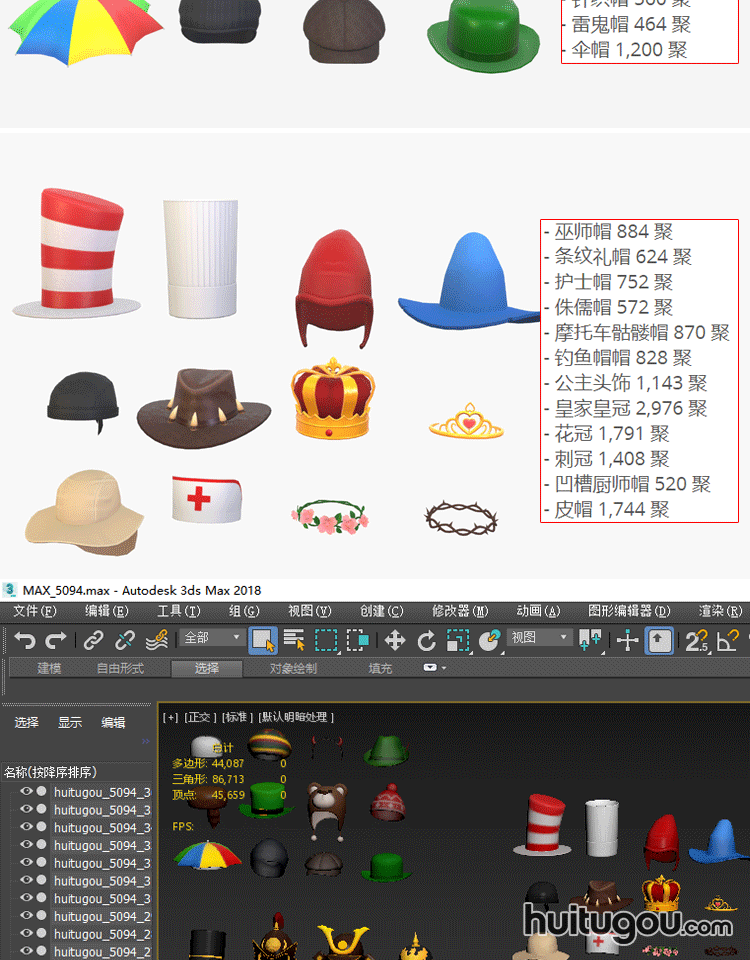The height and width of the screenshot is (960, 750).
Task: Activate the Select Object tool
Action: pos(263,640)
